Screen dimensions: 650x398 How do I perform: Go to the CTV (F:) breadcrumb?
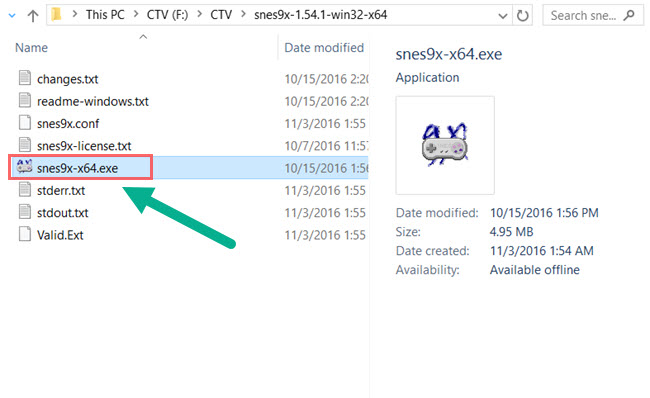[167, 15]
